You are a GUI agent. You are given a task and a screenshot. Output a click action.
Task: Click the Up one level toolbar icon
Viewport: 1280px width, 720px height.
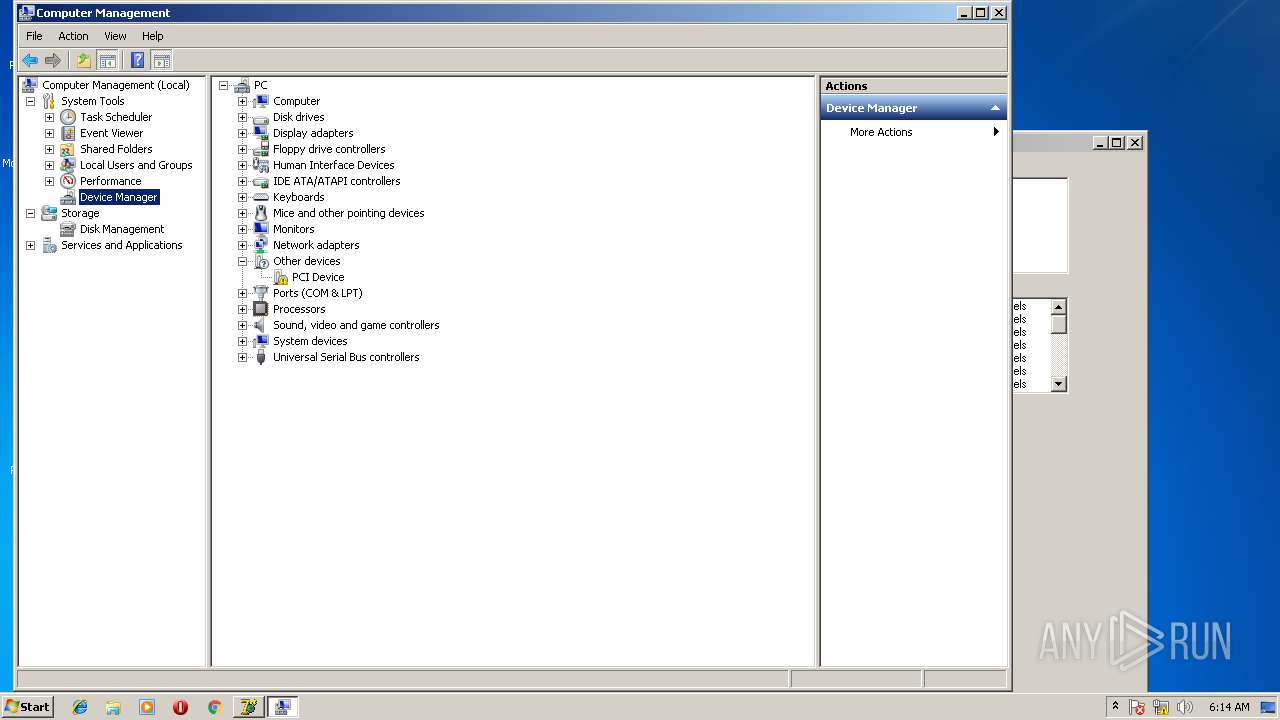84,60
